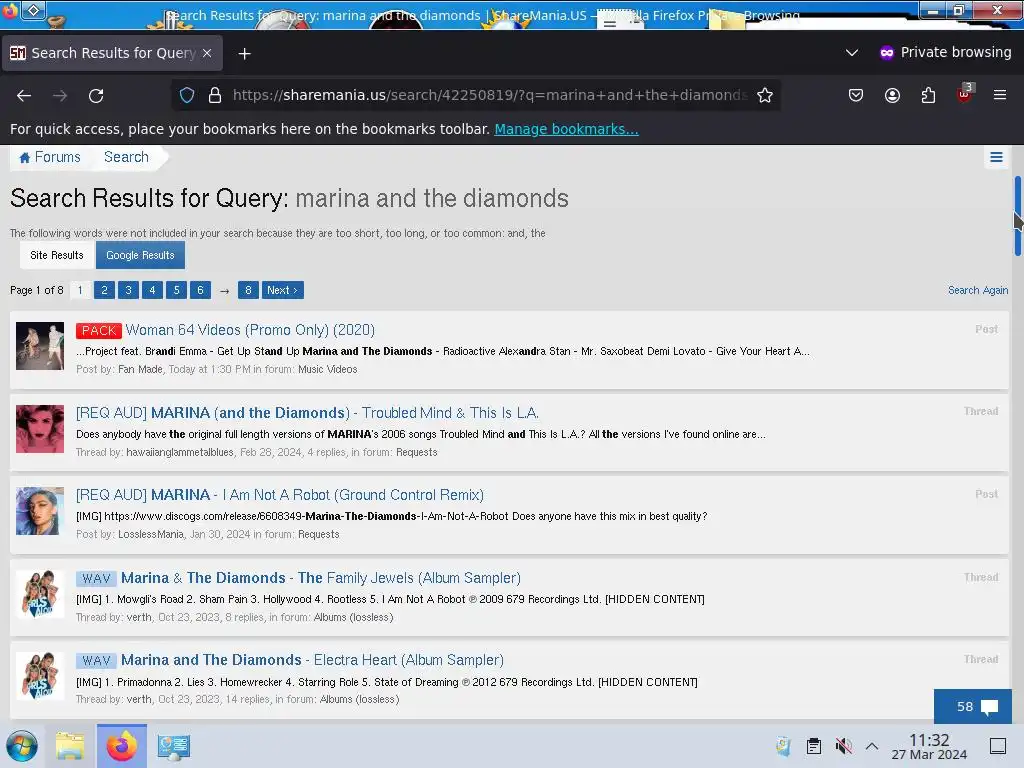
Task: Click the avatar beside the Ground Control Remix post
Action: (40, 511)
